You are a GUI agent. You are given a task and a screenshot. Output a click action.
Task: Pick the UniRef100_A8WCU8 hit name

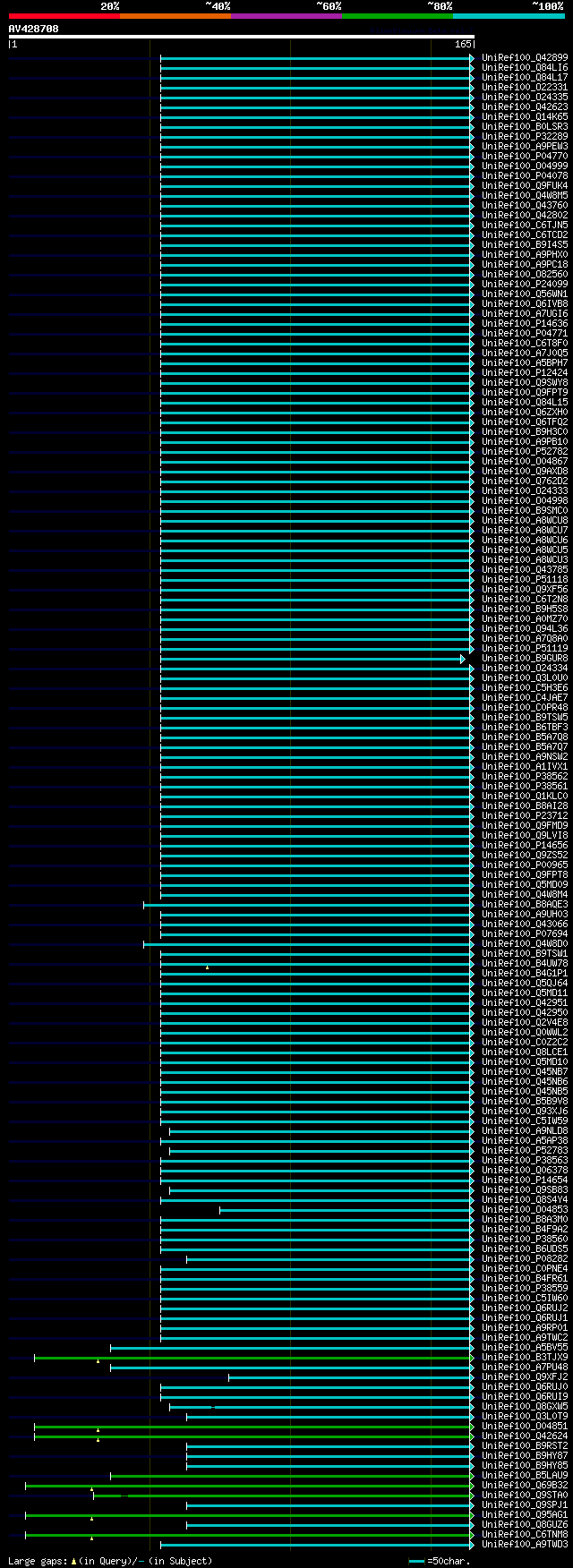tap(525, 521)
